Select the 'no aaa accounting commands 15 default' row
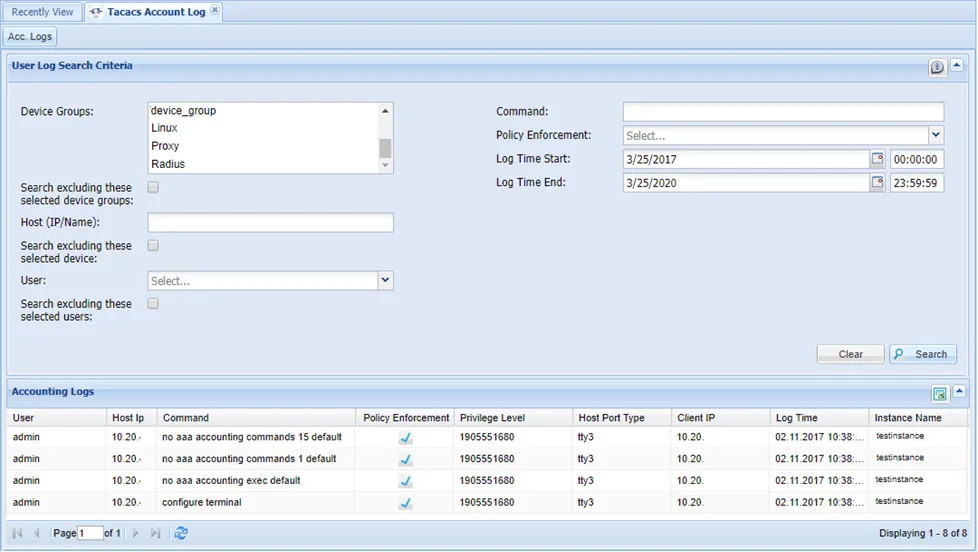This screenshot has width=978, height=552. 488,437
